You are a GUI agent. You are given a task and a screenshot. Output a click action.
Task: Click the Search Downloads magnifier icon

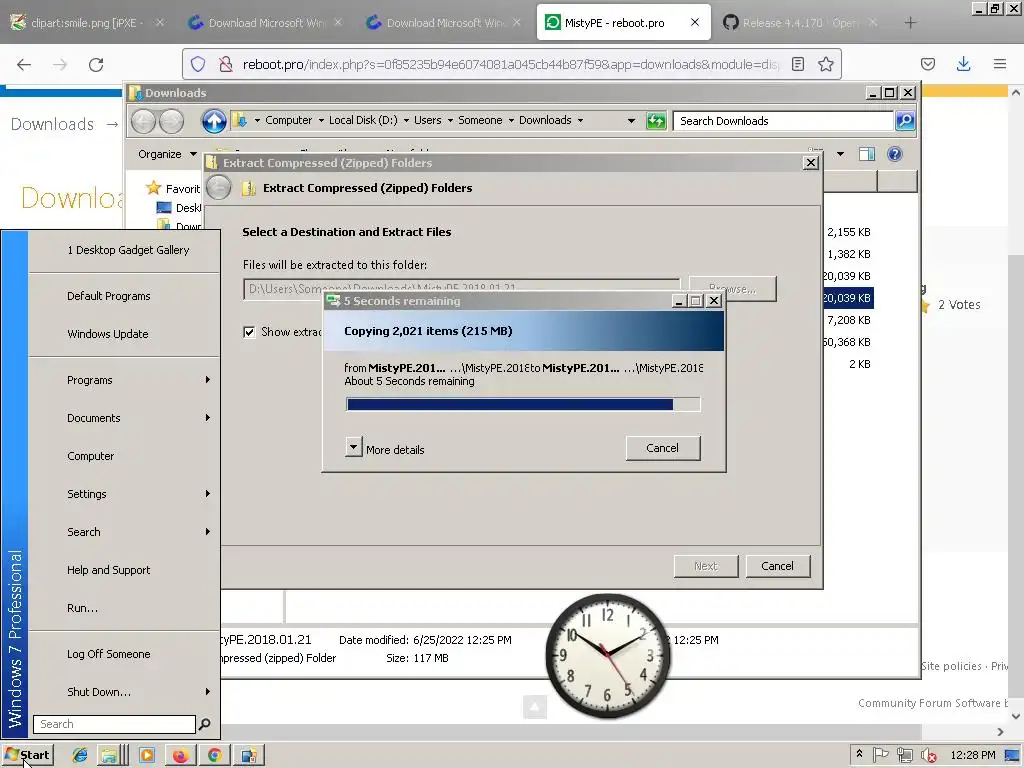[904, 121]
